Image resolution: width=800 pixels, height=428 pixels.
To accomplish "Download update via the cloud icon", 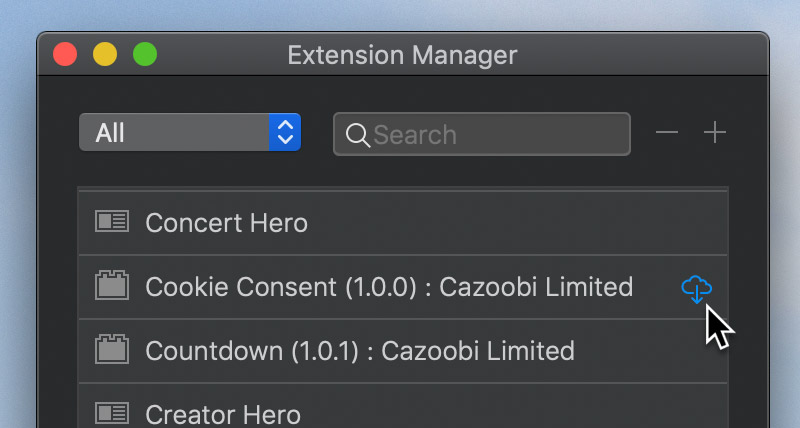I will click(696, 289).
